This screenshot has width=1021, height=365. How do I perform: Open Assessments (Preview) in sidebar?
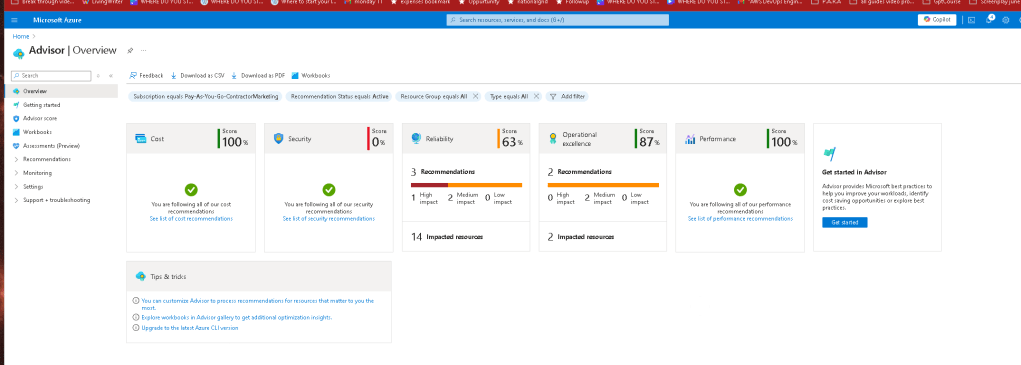[x=51, y=146]
